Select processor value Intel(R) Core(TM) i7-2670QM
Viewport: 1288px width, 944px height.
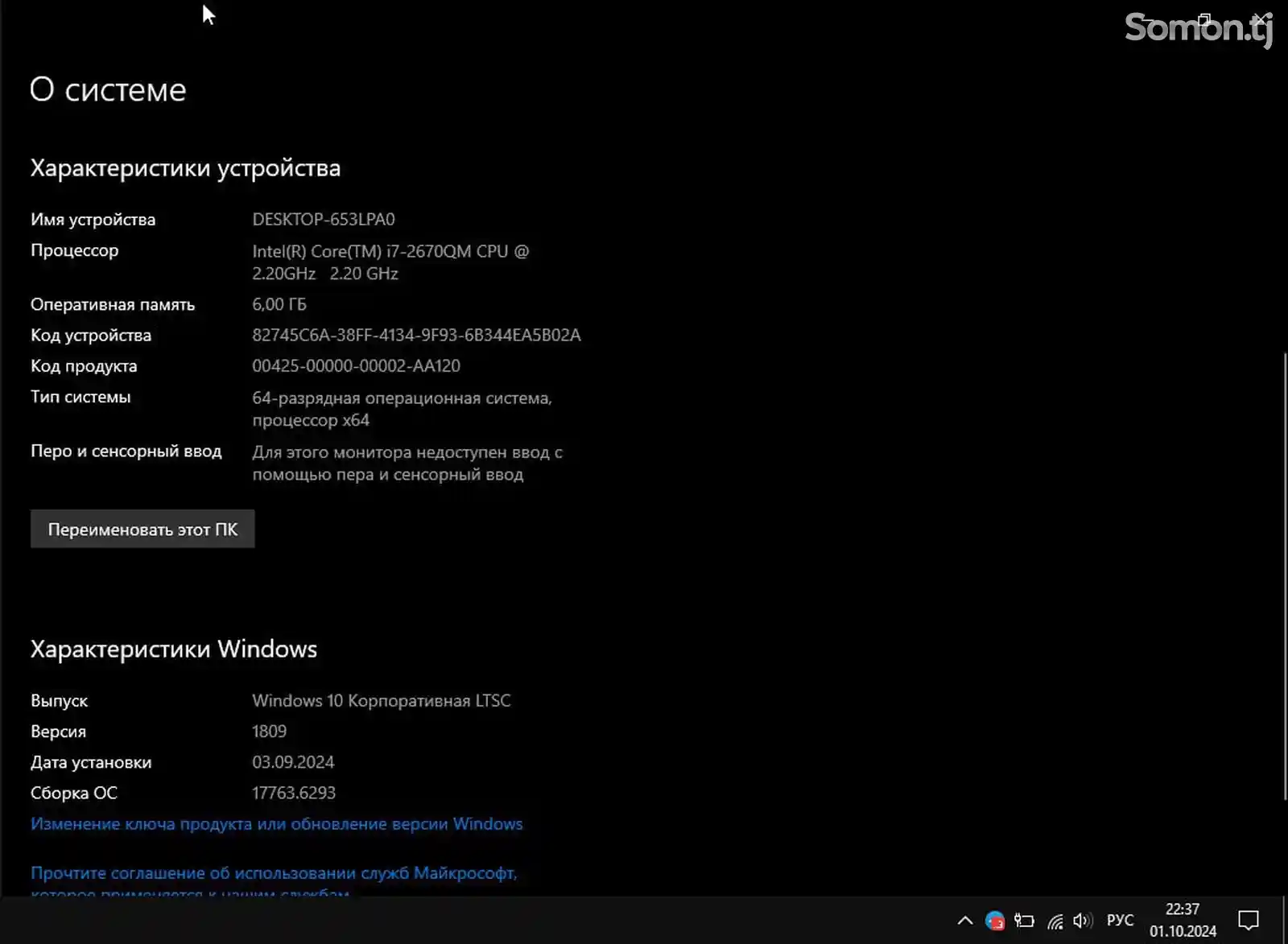[390, 262]
